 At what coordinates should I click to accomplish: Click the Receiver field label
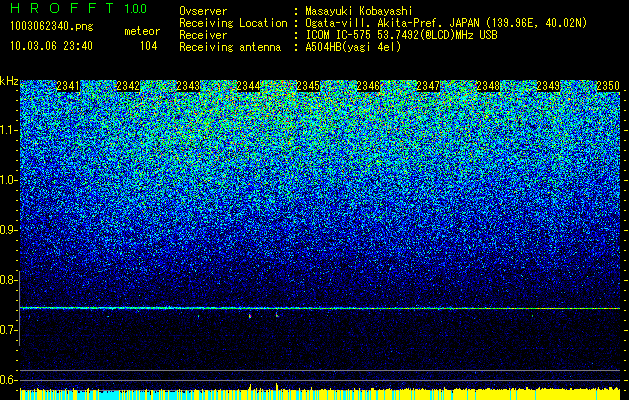[x=203, y=35]
